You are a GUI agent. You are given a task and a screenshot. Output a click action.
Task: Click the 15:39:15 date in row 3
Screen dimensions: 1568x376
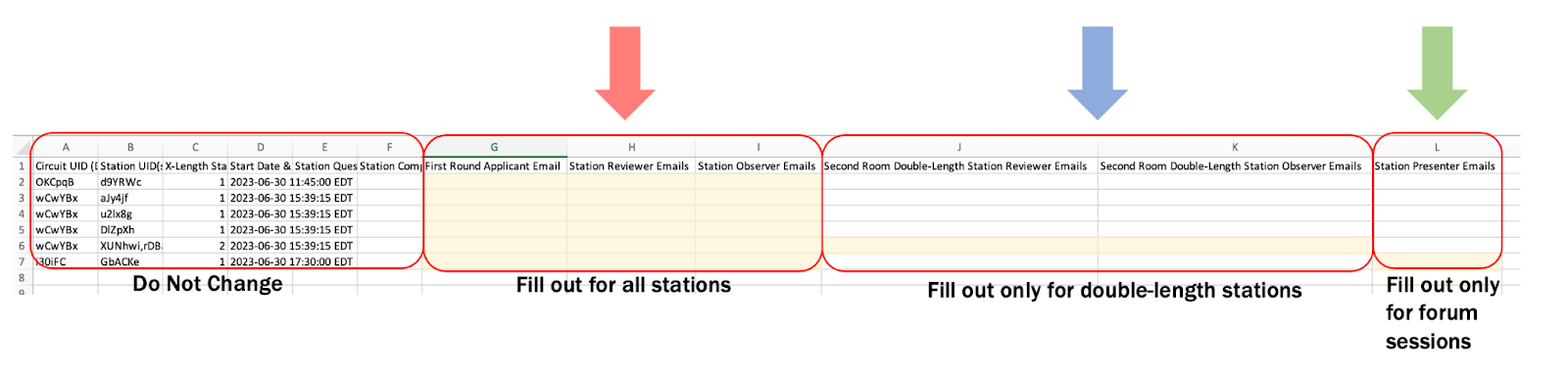click(291, 198)
